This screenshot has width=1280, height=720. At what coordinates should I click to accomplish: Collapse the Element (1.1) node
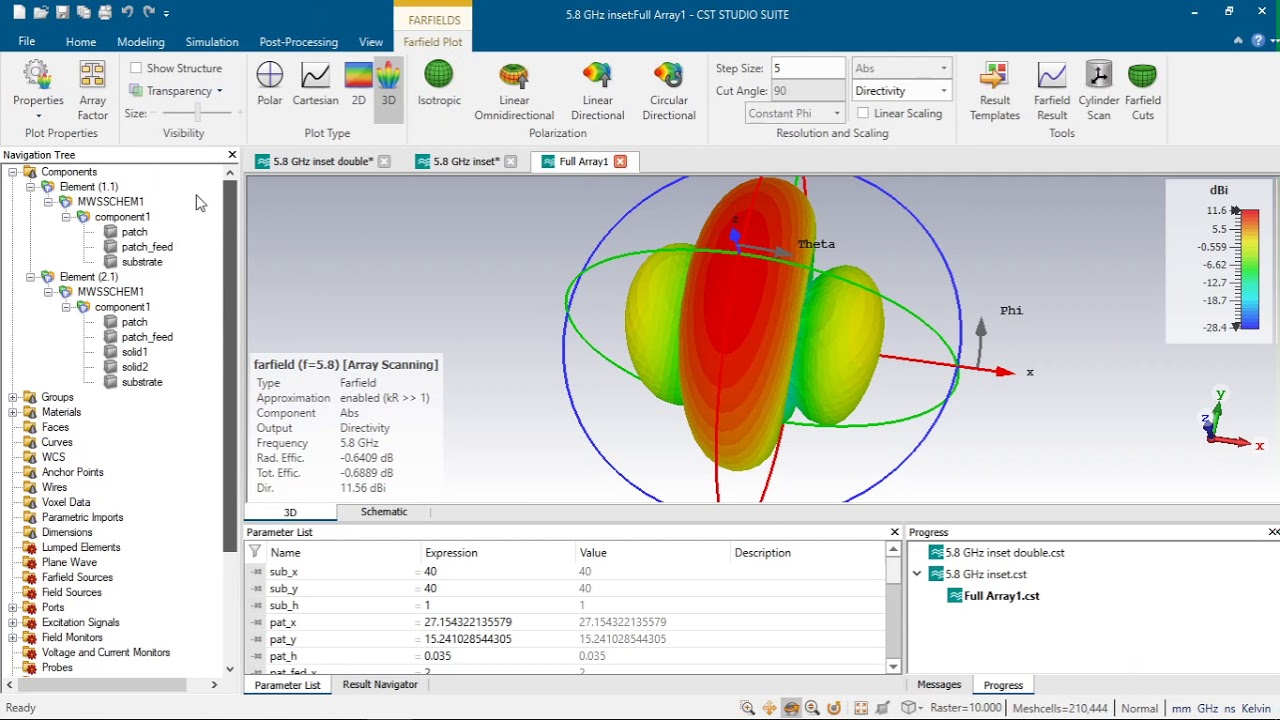[30, 187]
